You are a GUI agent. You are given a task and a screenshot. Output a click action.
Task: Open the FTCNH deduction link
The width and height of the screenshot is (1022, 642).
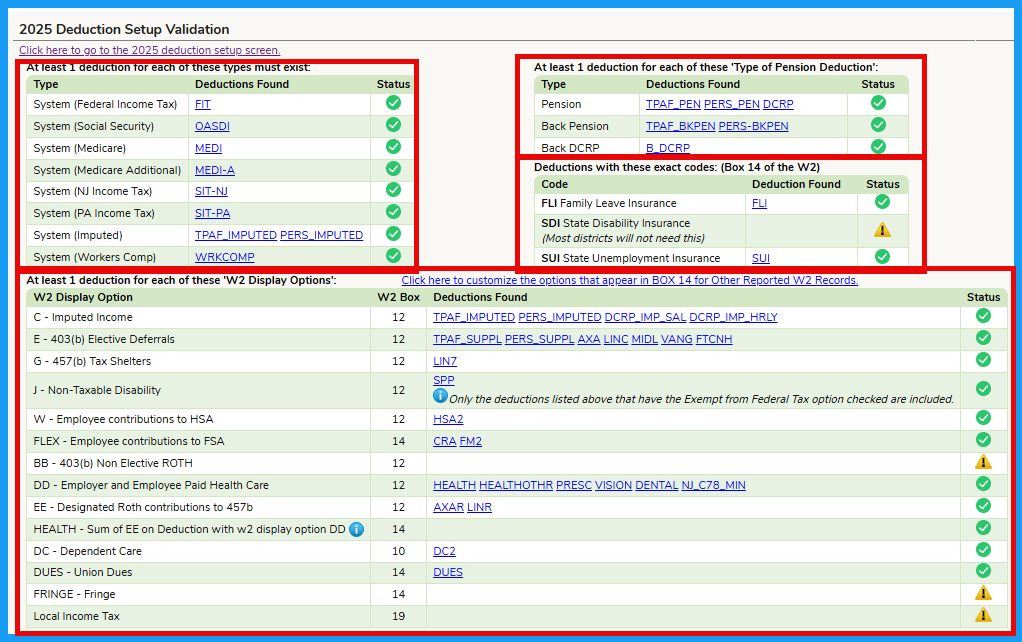714,340
